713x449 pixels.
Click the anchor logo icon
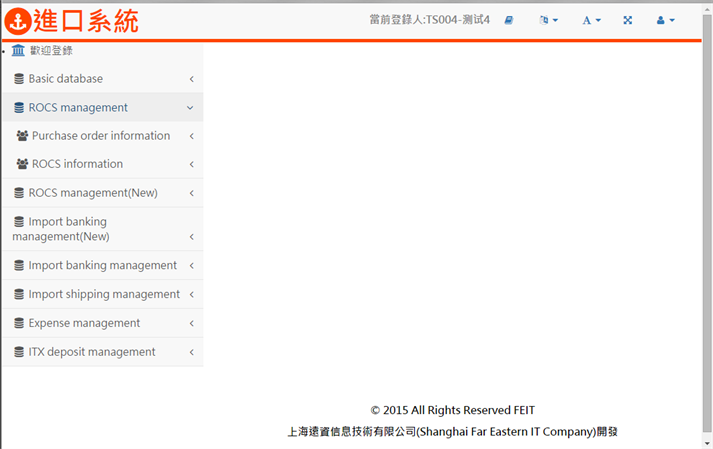[18, 20]
